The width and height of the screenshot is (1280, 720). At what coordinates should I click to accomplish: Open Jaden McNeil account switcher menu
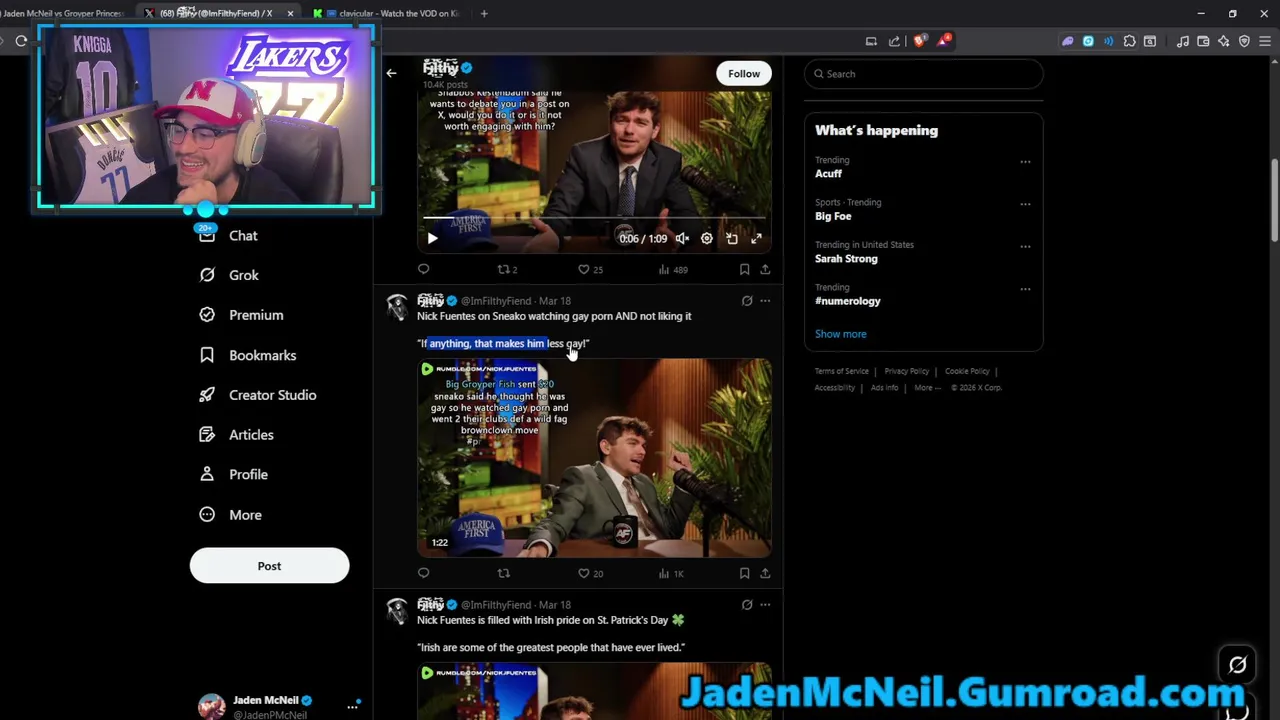coord(279,706)
